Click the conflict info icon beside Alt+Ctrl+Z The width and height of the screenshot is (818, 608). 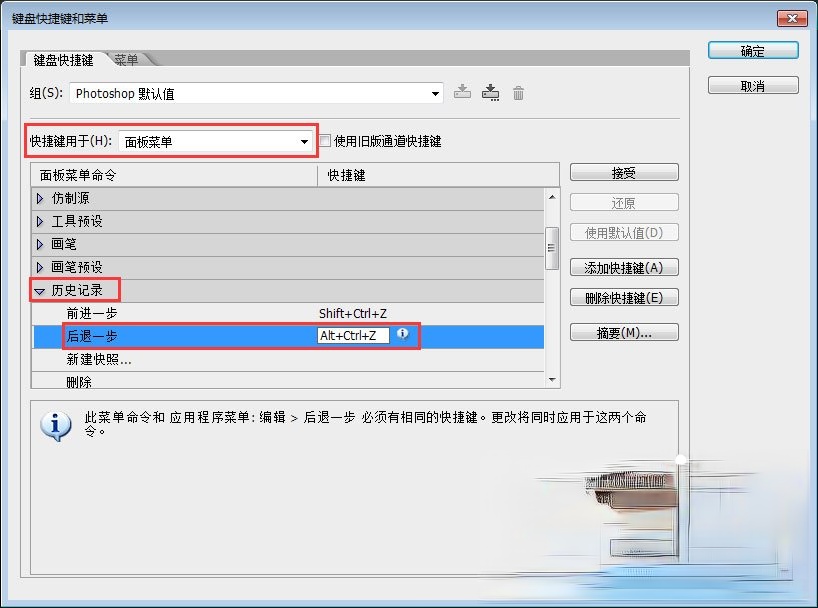click(403, 336)
